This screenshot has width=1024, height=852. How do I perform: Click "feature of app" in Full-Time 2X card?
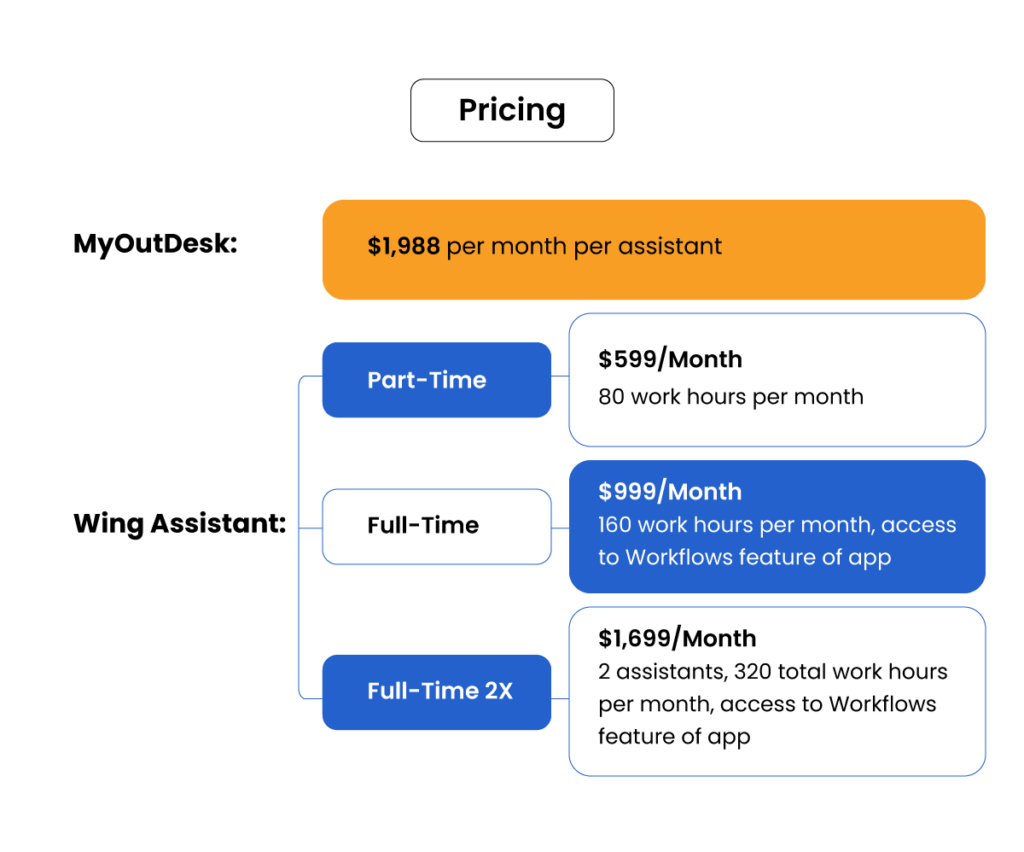coord(674,737)
